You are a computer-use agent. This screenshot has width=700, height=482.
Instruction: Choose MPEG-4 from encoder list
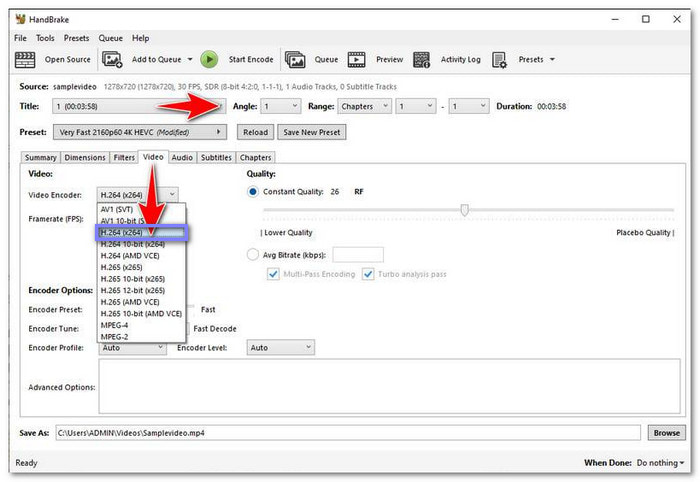(x=141, y=325)
